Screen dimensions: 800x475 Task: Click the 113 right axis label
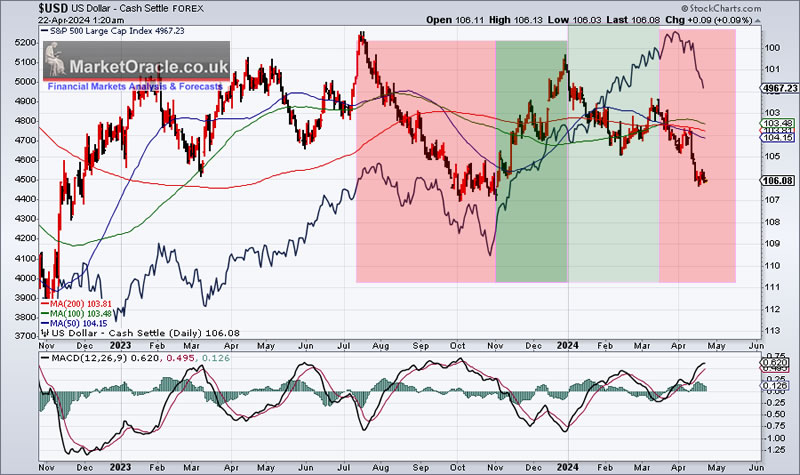point(772,331)
